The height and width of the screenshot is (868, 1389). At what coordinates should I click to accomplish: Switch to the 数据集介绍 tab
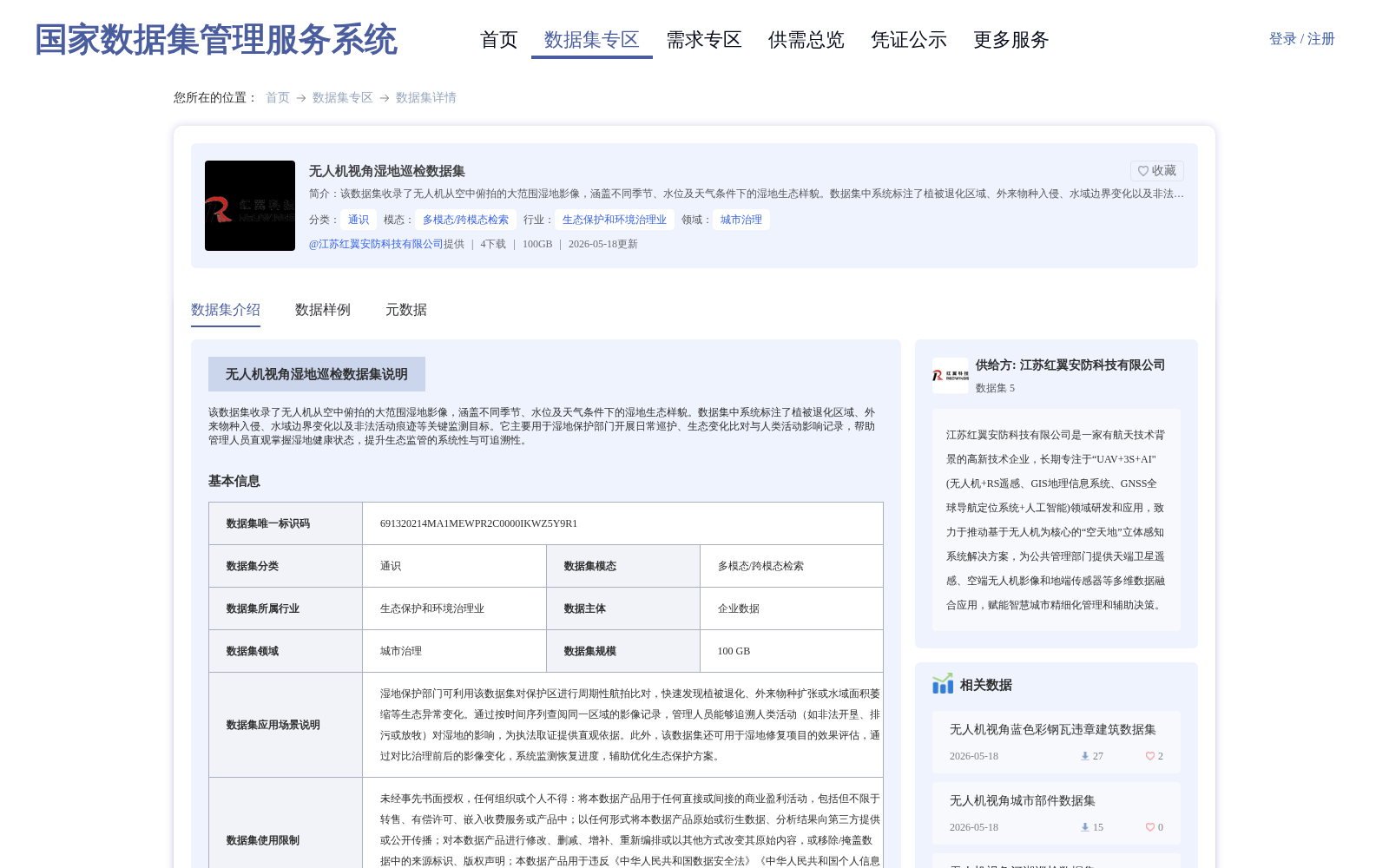(x=226, y=310)
